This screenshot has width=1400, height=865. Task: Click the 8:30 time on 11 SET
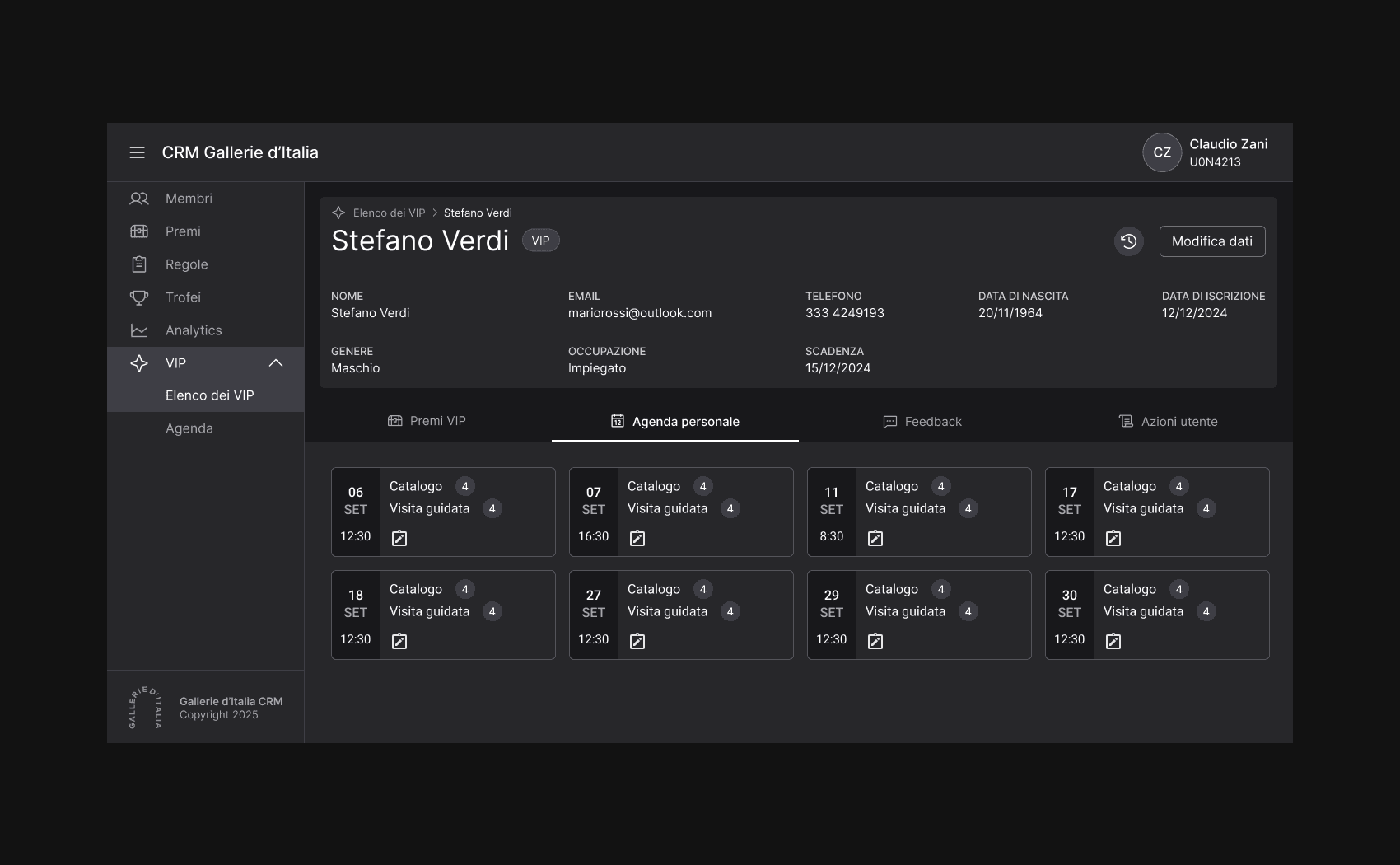(832, 536)
